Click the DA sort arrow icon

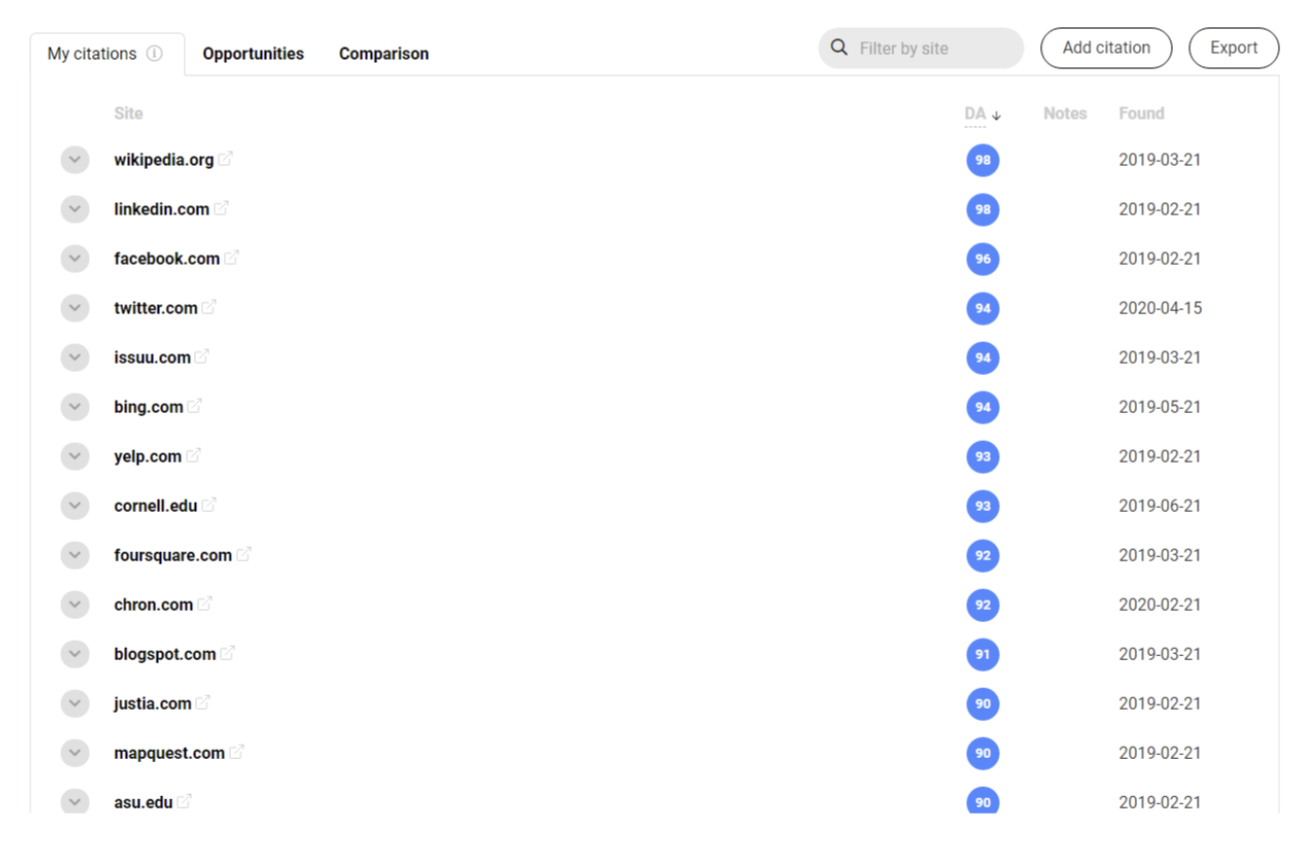(996, 115)
